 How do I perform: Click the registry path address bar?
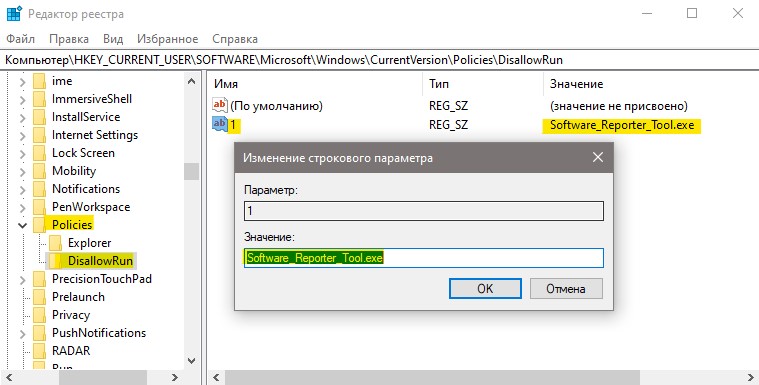380,60
